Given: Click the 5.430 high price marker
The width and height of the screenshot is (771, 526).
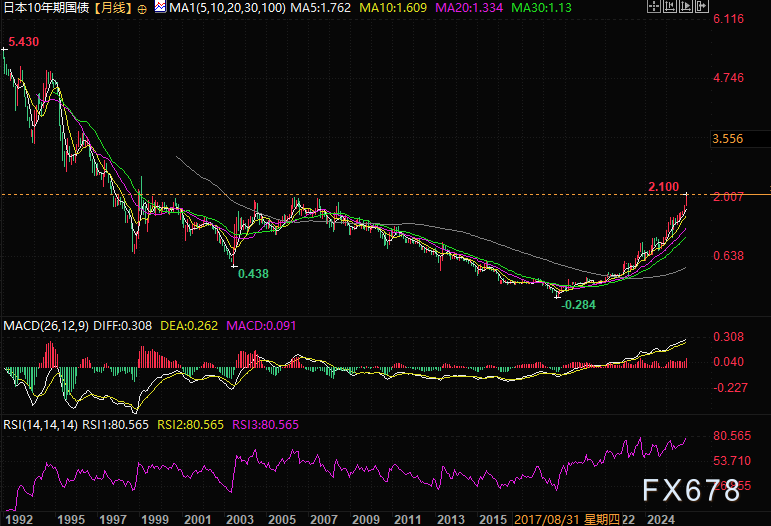Looking at the screenshot, I should pos(23,43).
